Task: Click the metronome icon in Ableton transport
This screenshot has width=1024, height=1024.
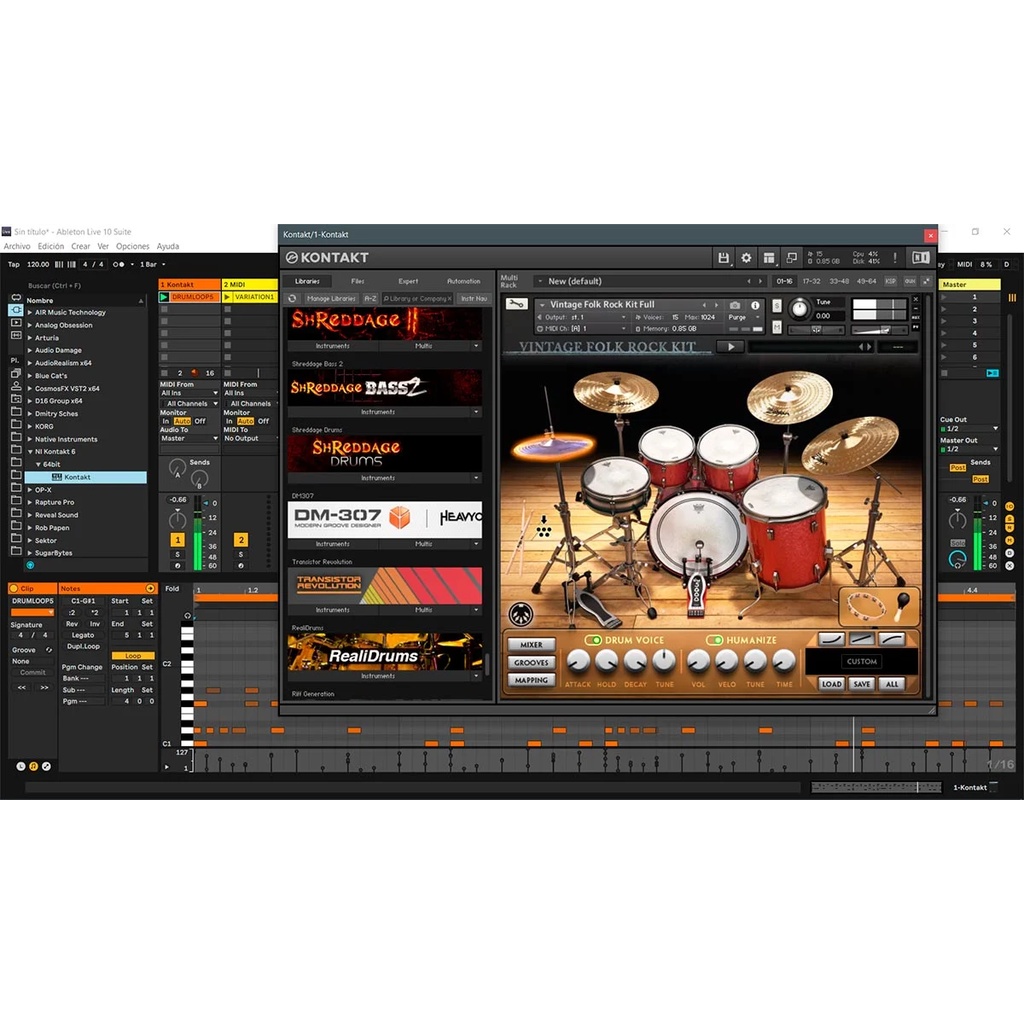Action: [118, 264]
